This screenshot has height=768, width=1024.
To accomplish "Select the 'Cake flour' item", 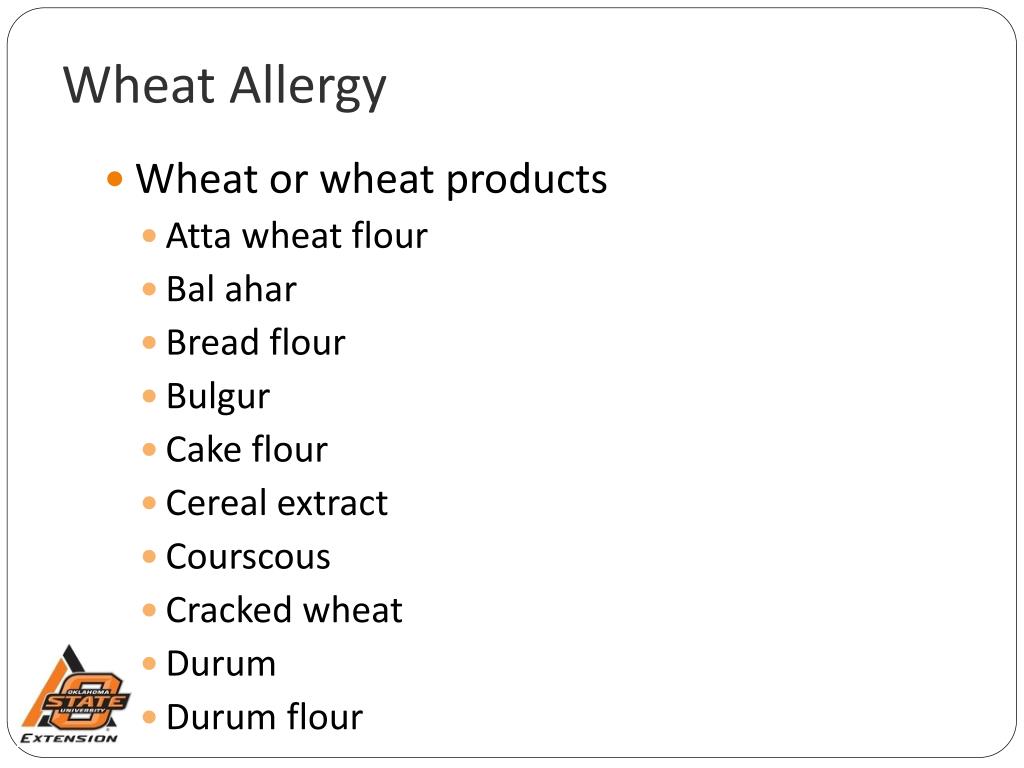I will tap(246, 450).
